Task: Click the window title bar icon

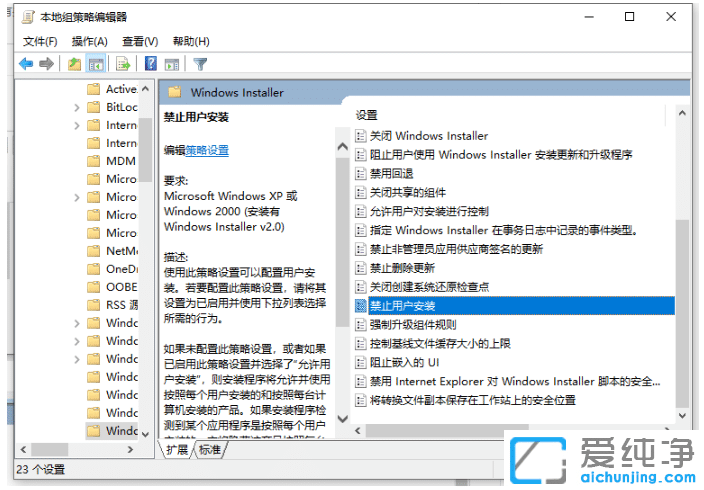Action: (x=28, y=17)
